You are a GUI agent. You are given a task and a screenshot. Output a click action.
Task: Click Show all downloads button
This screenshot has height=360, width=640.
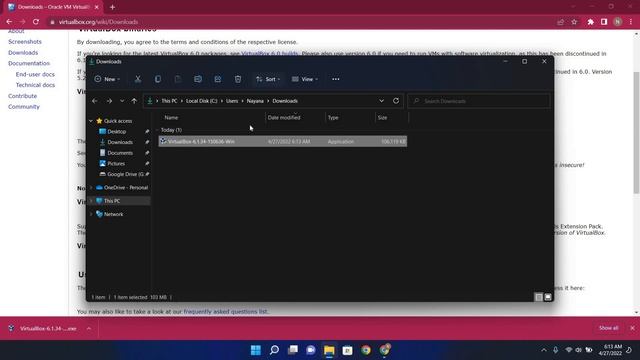609,328
